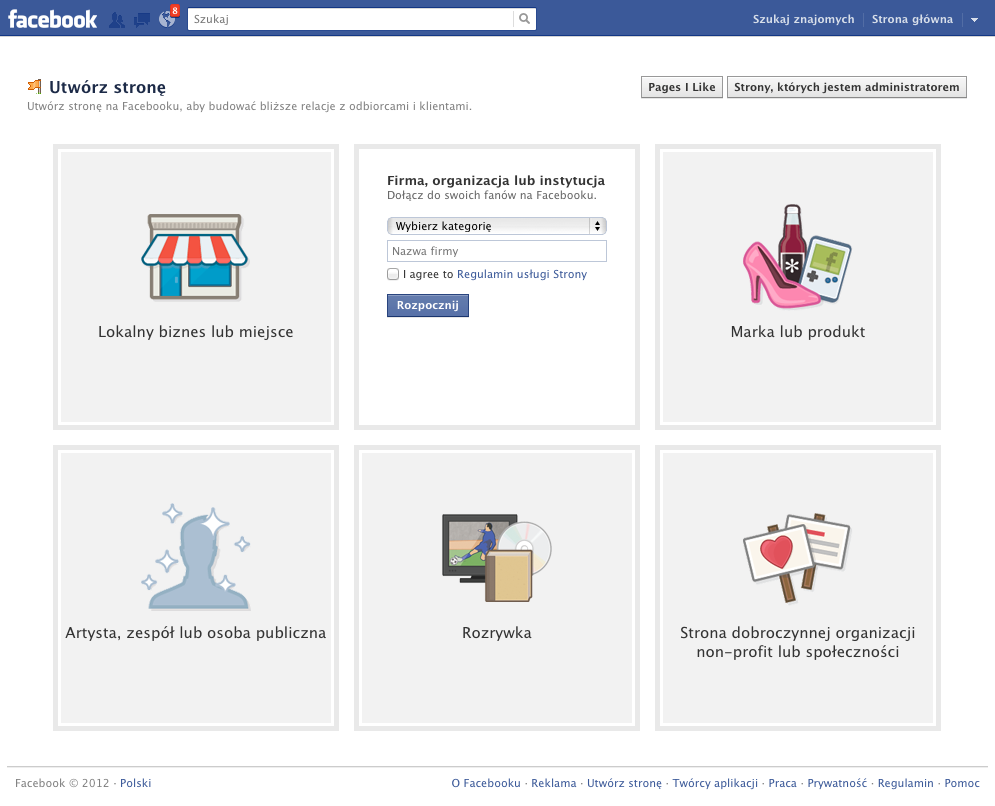Change the language via the Polski link
The height and width of the screenshot is (806, 995).
pyautogui.click(x=135, y=783)
